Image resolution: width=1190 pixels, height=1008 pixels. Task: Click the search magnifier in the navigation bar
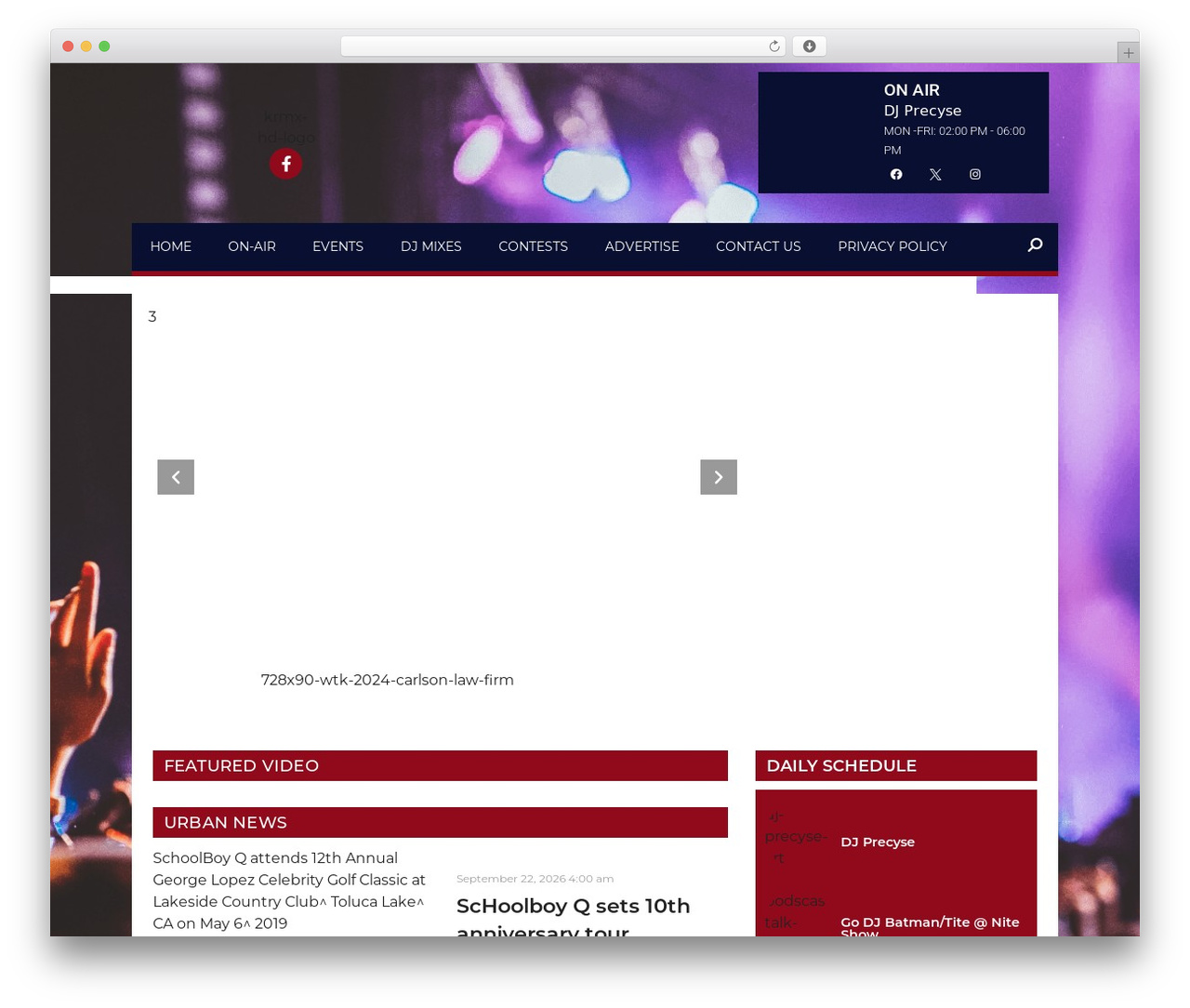pos(1035,245)
